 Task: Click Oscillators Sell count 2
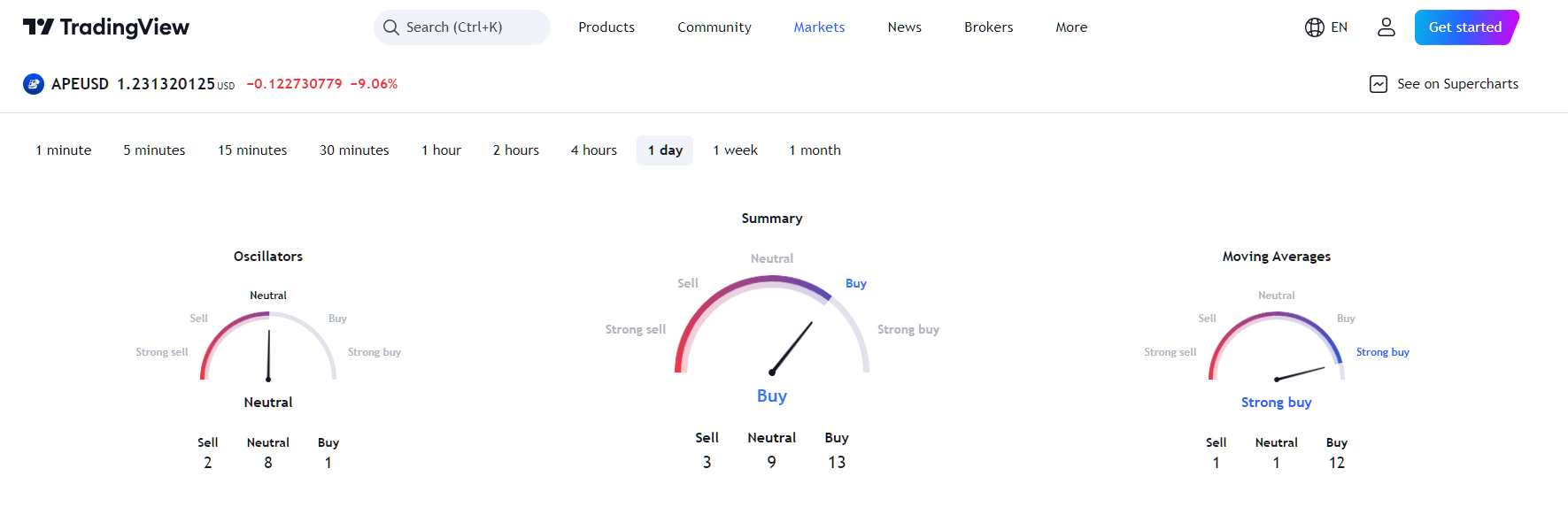click(x=208, y=463)
